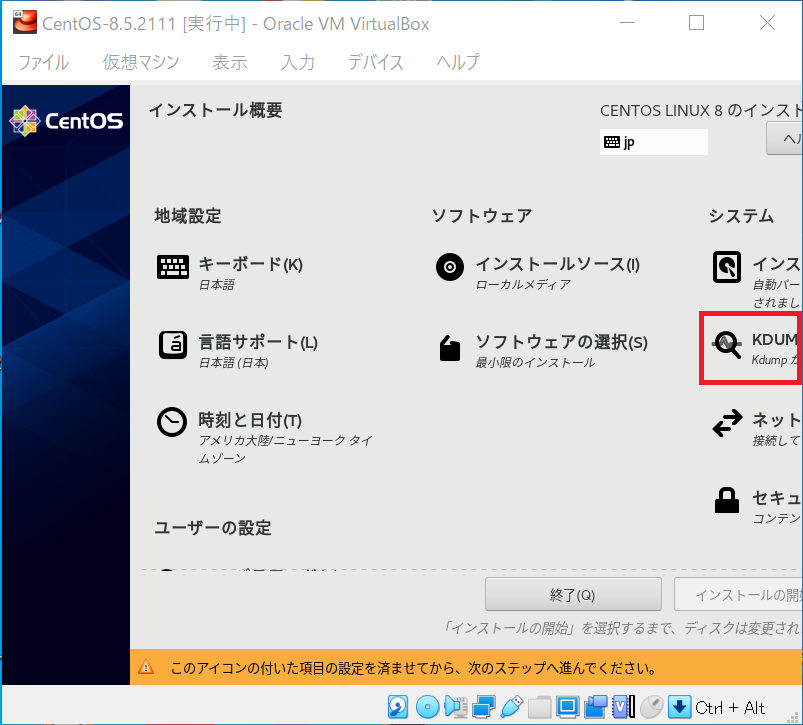This screenshot has width=803, height=725.
Task: Click the 終了(Q) button
Action: pyautogui.click(x=573, y=594)
